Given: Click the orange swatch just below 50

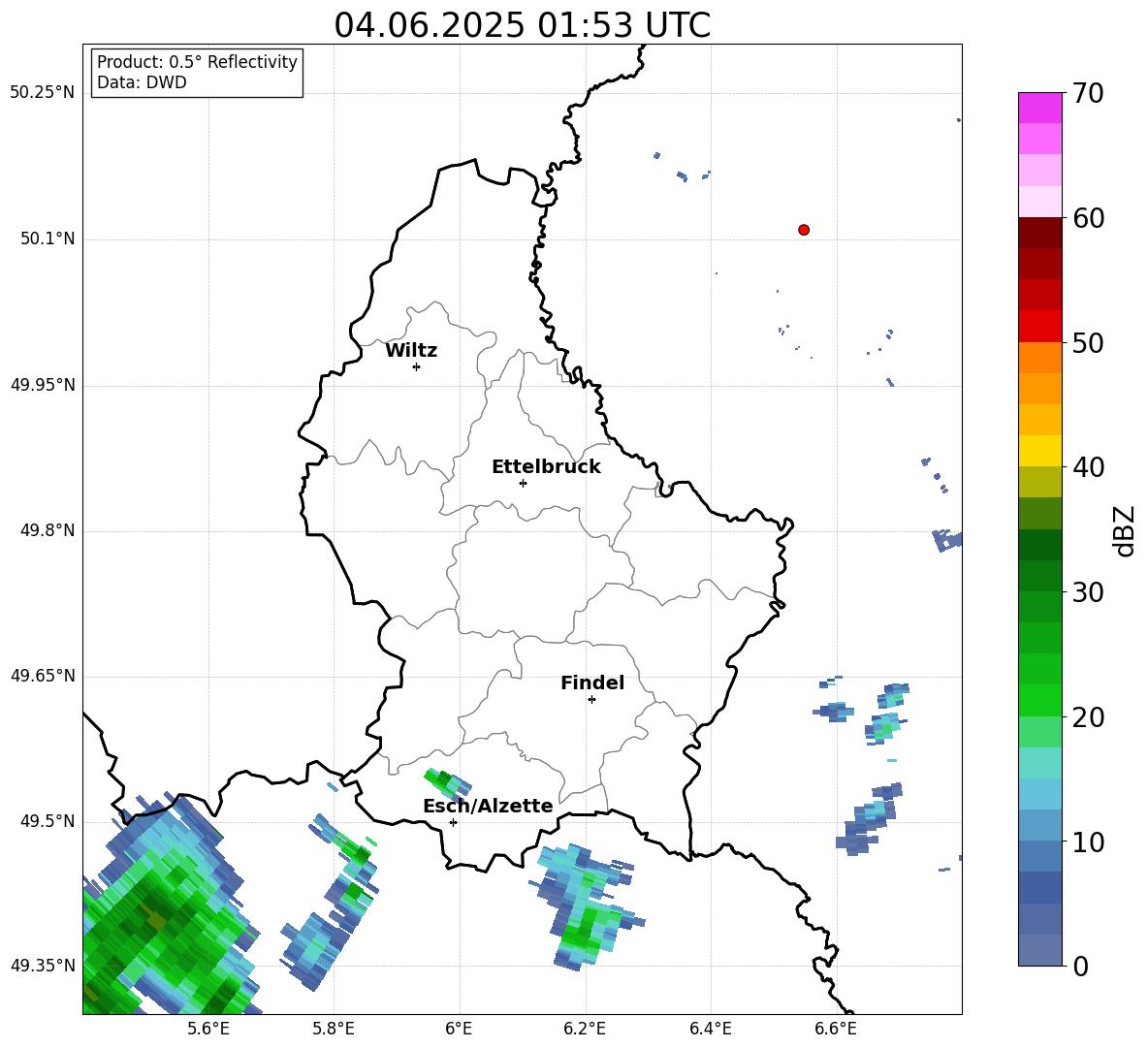Looking at the screenshot, I should pos(1039,357).
